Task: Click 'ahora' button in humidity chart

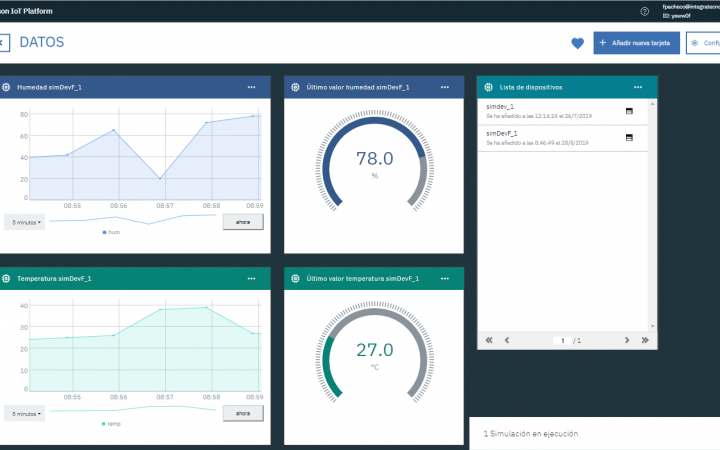Action: [243, 222]
